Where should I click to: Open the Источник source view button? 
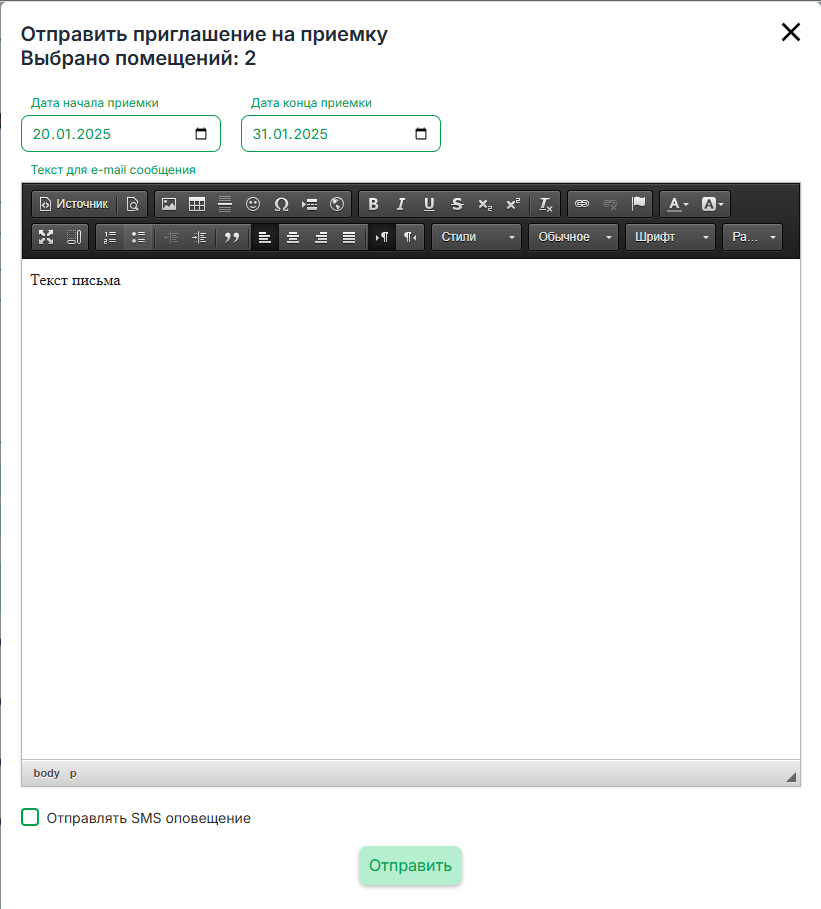click(74, 204)
